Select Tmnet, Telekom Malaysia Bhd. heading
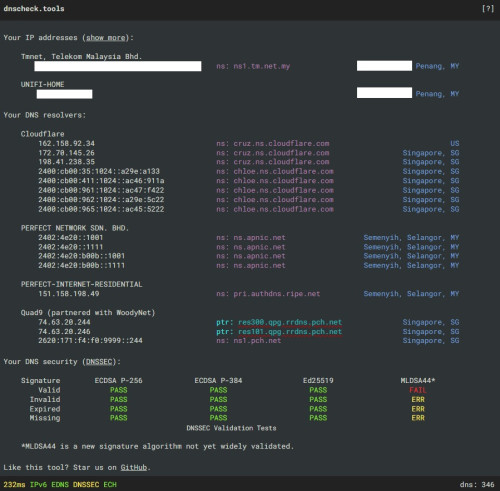This screenshot has width=500, height=491. click(81, 56)
